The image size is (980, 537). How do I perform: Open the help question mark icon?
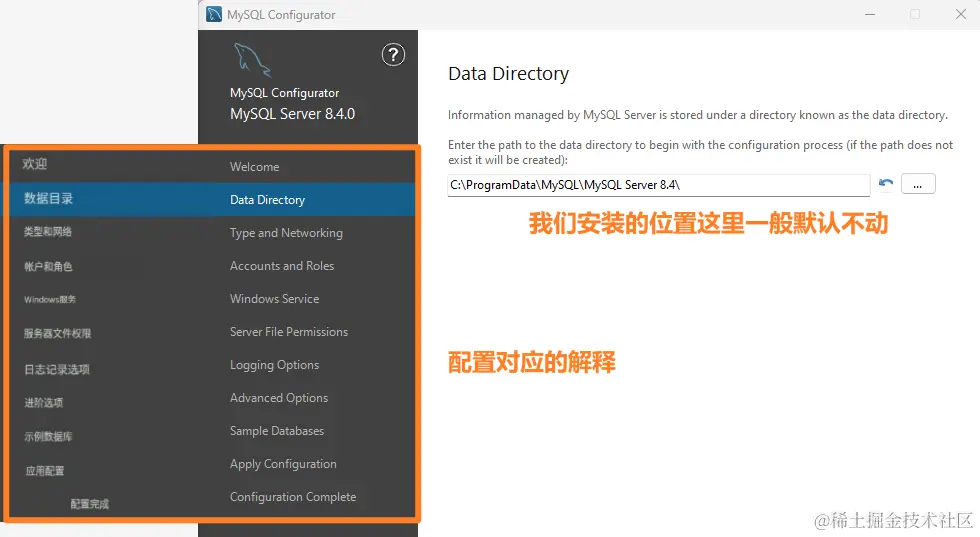(x=393, y=55)
